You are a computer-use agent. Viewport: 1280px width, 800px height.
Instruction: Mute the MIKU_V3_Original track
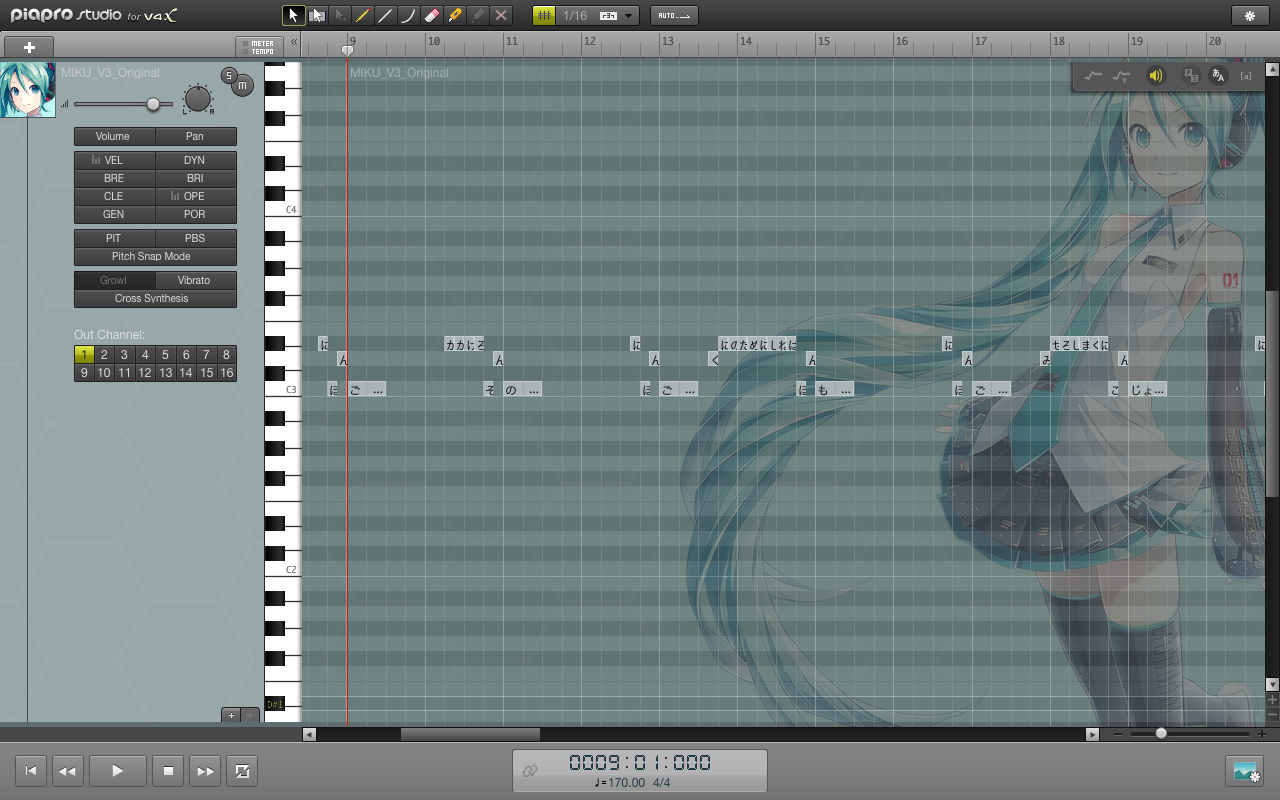tap(243, 87)
